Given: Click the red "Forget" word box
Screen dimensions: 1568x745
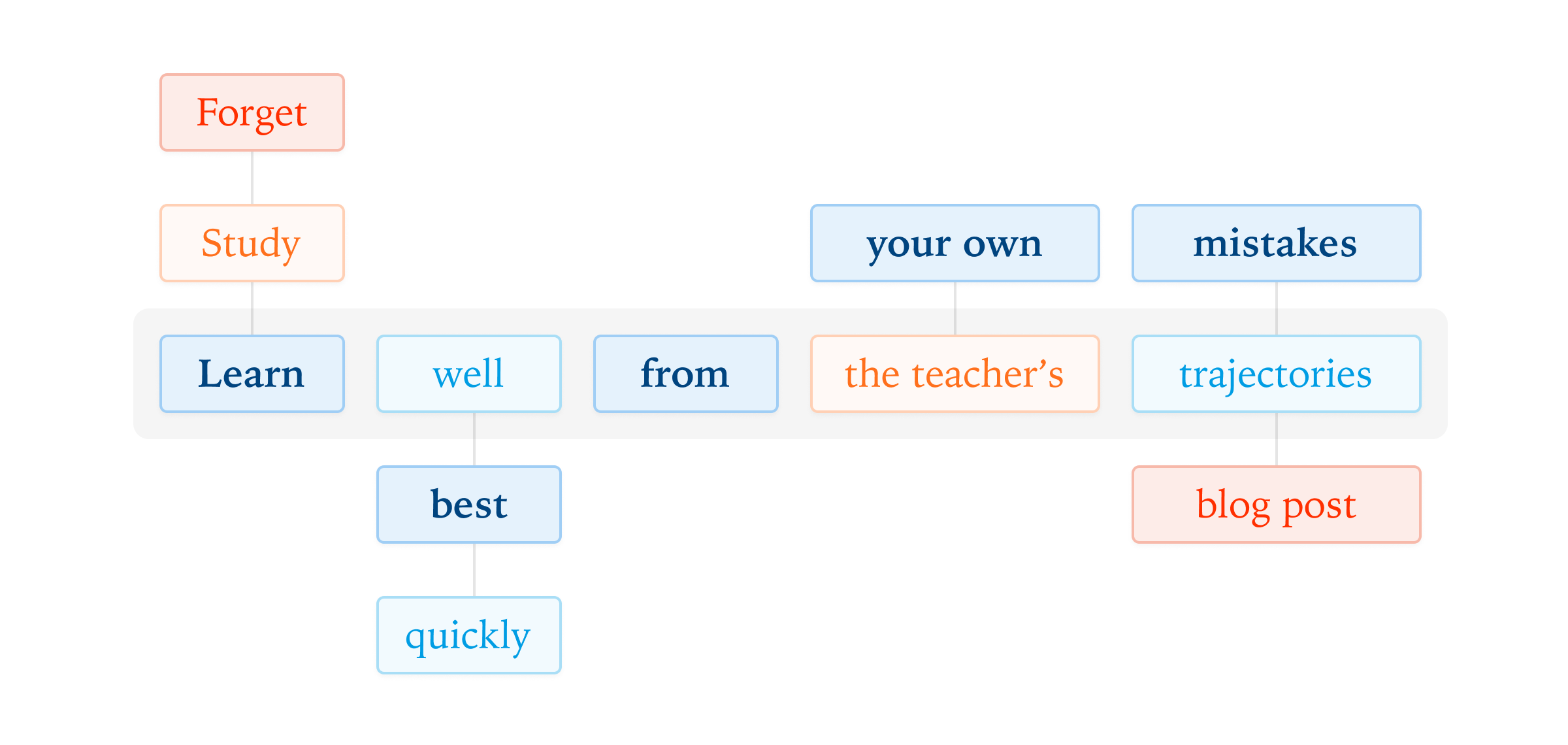Looking at the screenshot, I should click(252, 112).
